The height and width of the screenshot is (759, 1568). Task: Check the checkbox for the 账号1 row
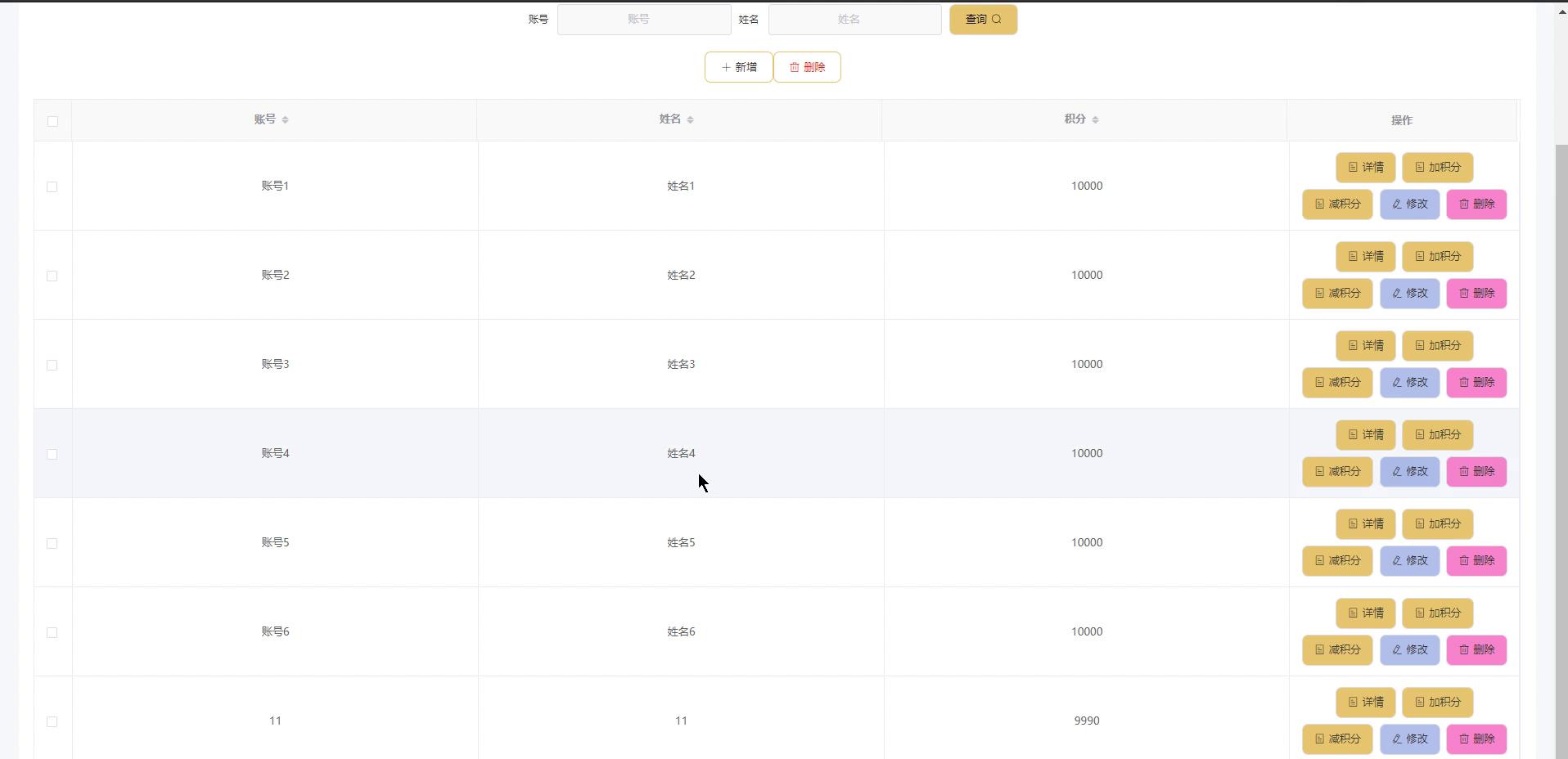pyautogui.click(x=52, y=186)
